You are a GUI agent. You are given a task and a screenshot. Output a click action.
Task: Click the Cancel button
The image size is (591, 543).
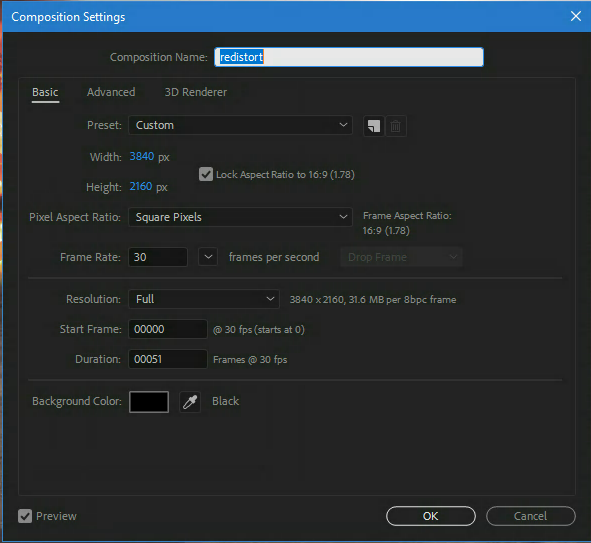click(x=531, y=516)
